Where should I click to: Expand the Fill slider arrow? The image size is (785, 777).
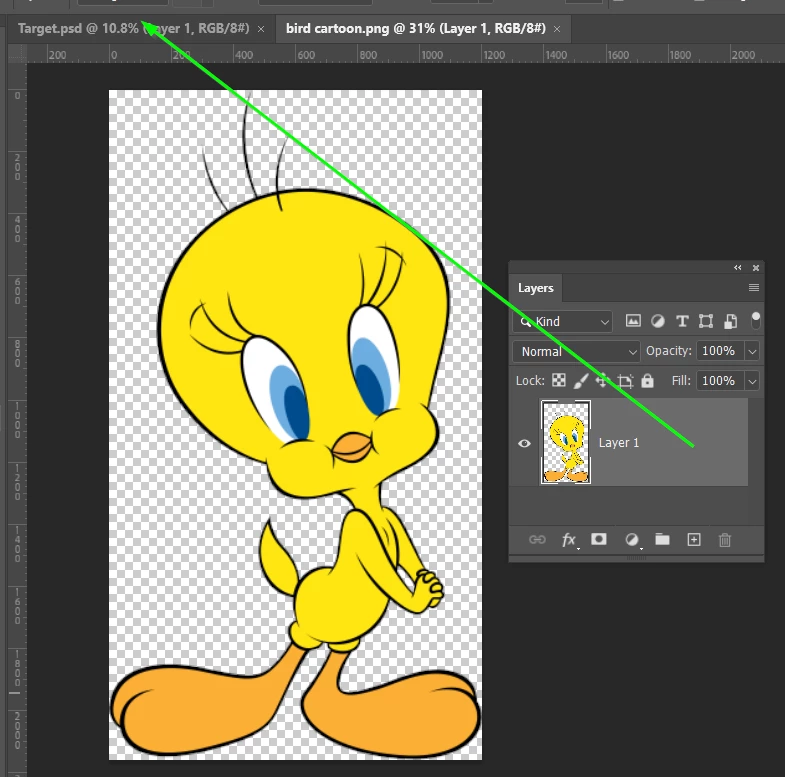(752, 381)
